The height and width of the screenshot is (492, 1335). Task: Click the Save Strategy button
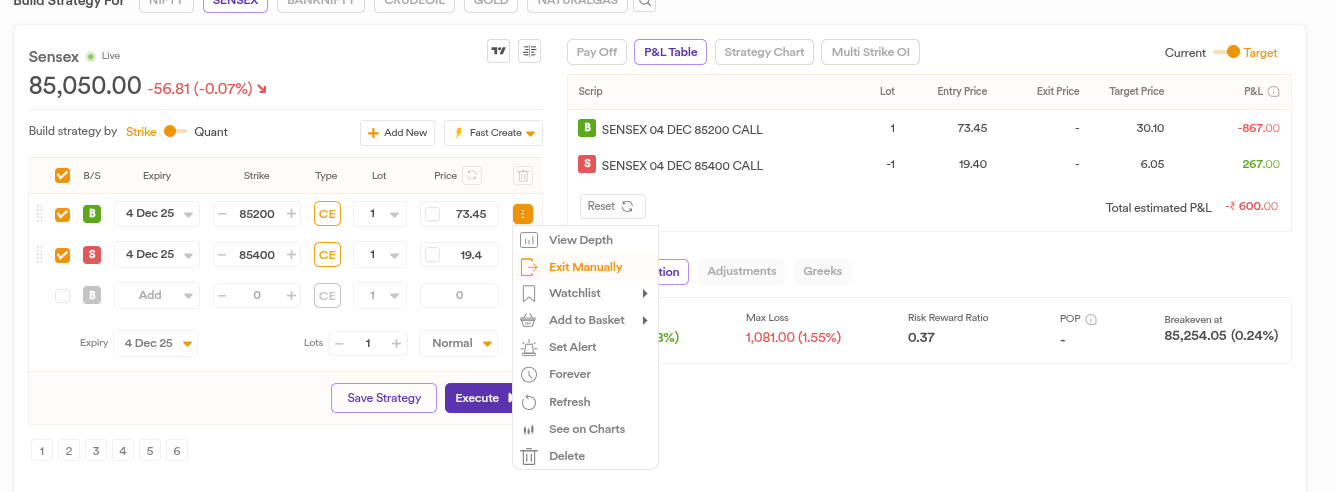click(383, 398)
